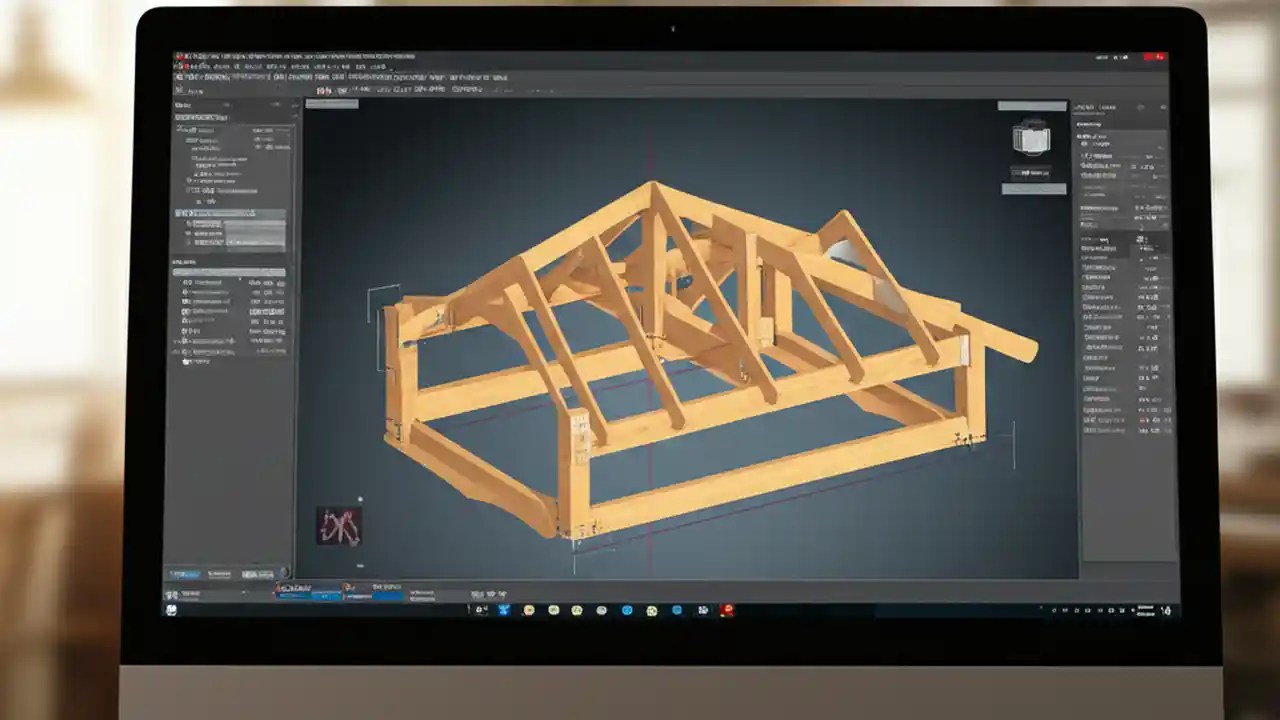Select the coordinate axes gizmo in the viewport corner
Screen dimensions: 1280x720
[341, 524]
